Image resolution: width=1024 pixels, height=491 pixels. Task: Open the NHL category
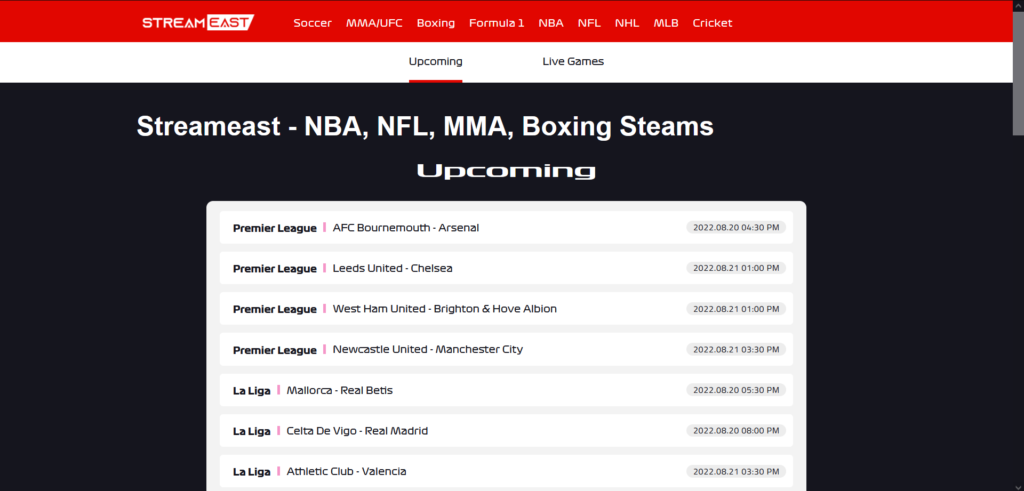(x=627, y=23)
